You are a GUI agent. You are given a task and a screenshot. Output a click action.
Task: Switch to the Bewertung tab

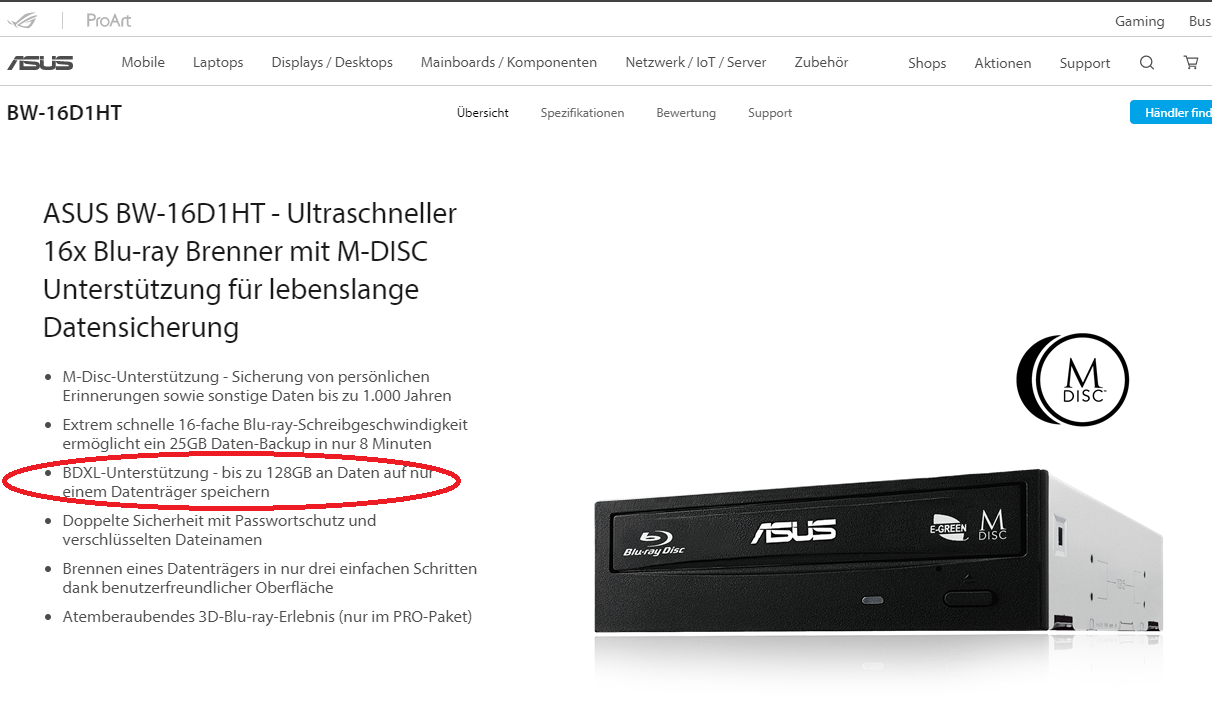(x=686, y=113)
